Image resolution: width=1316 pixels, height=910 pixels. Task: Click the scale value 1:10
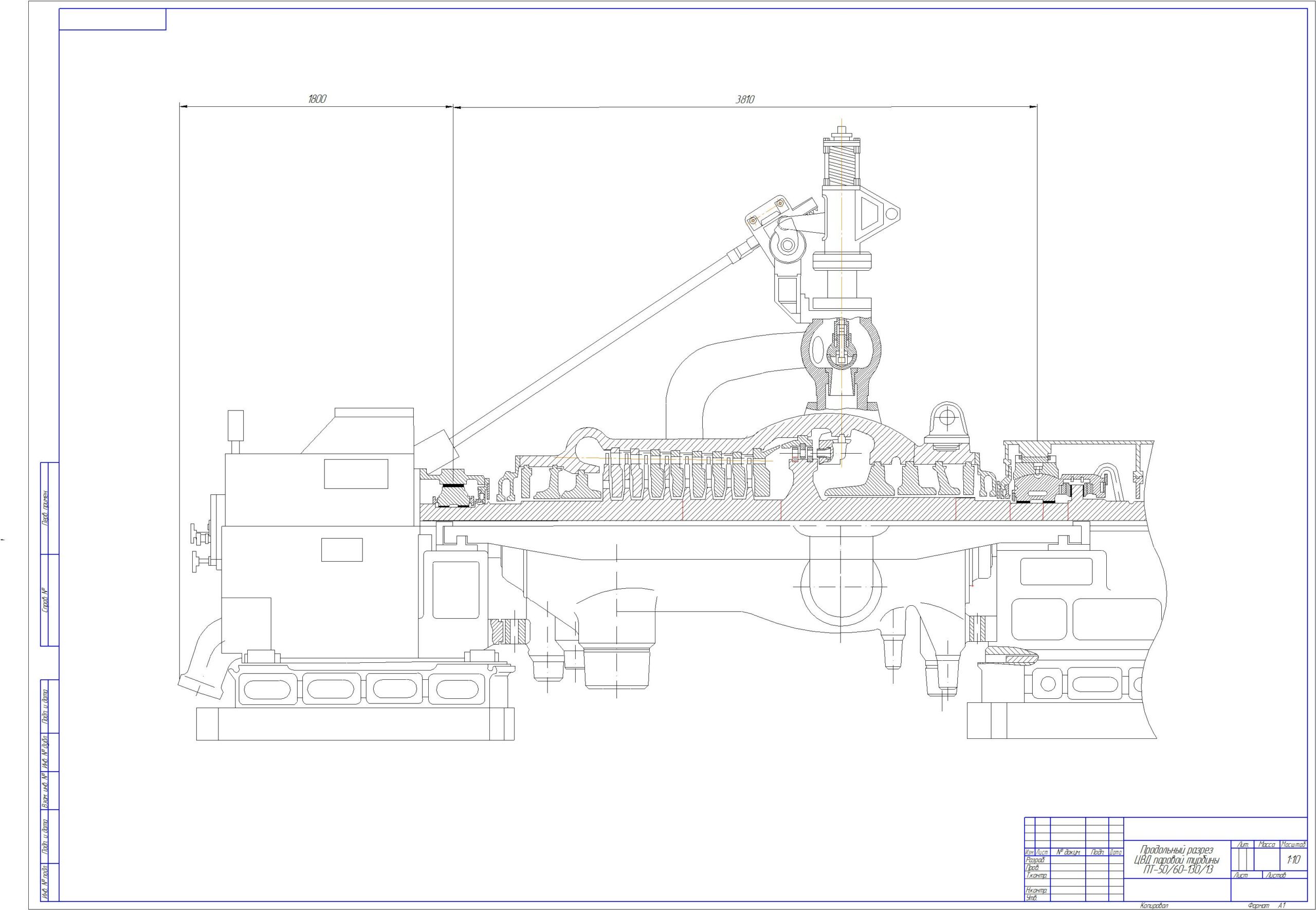[1293, 860]
